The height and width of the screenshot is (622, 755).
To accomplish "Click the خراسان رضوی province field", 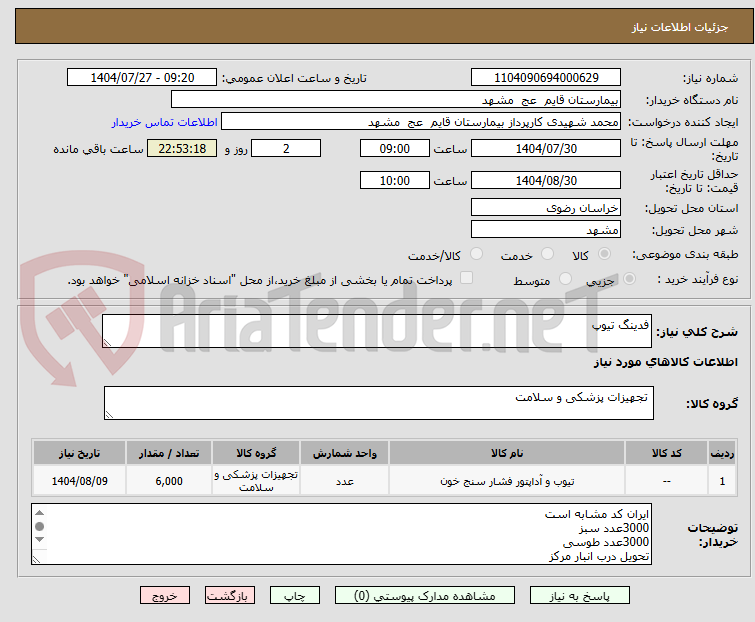I will click(x=546, y=207).
